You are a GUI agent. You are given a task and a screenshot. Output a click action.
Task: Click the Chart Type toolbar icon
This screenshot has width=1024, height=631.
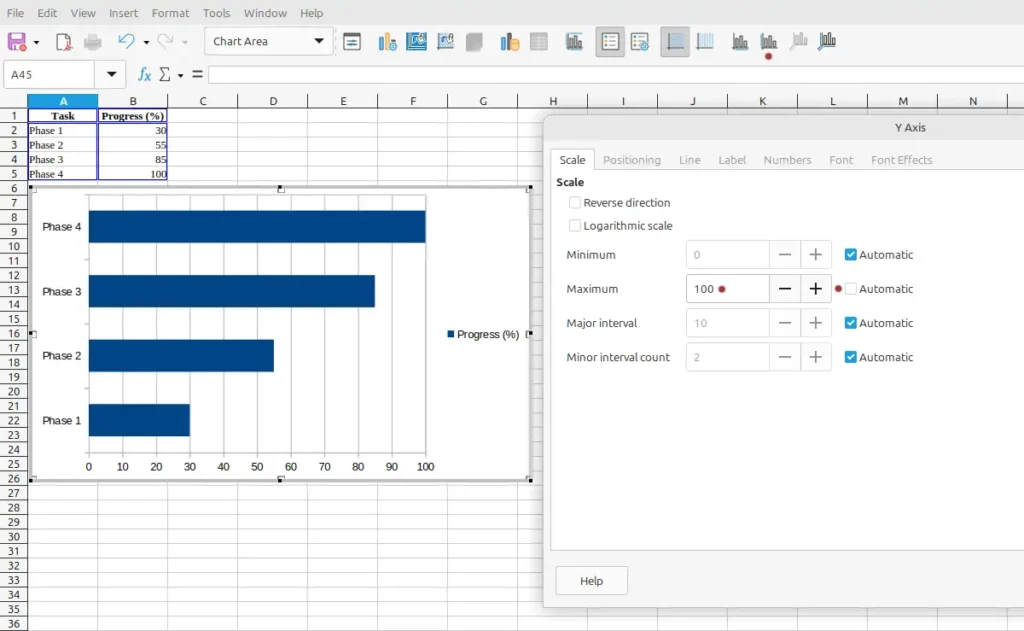pyautogui.click(x=387, y=42)
